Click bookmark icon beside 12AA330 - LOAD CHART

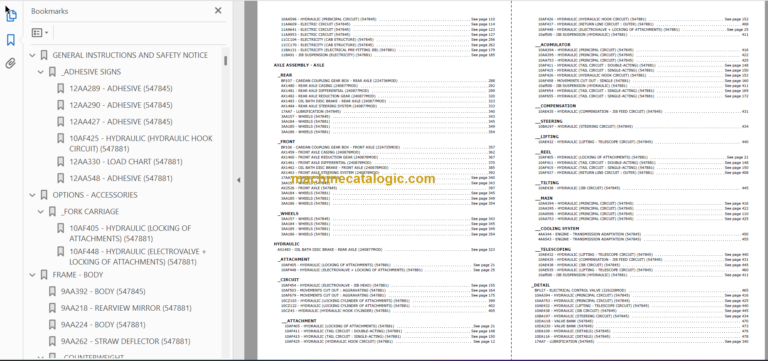(61, 162)
